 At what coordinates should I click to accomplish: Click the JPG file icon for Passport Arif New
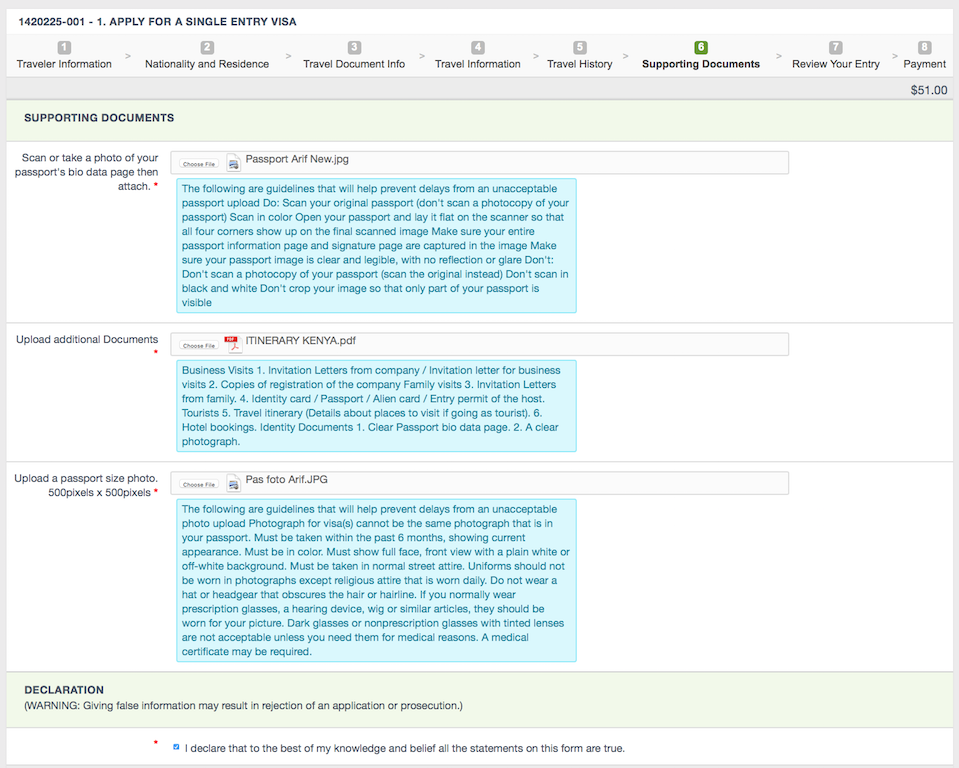(x=233, y=163)
